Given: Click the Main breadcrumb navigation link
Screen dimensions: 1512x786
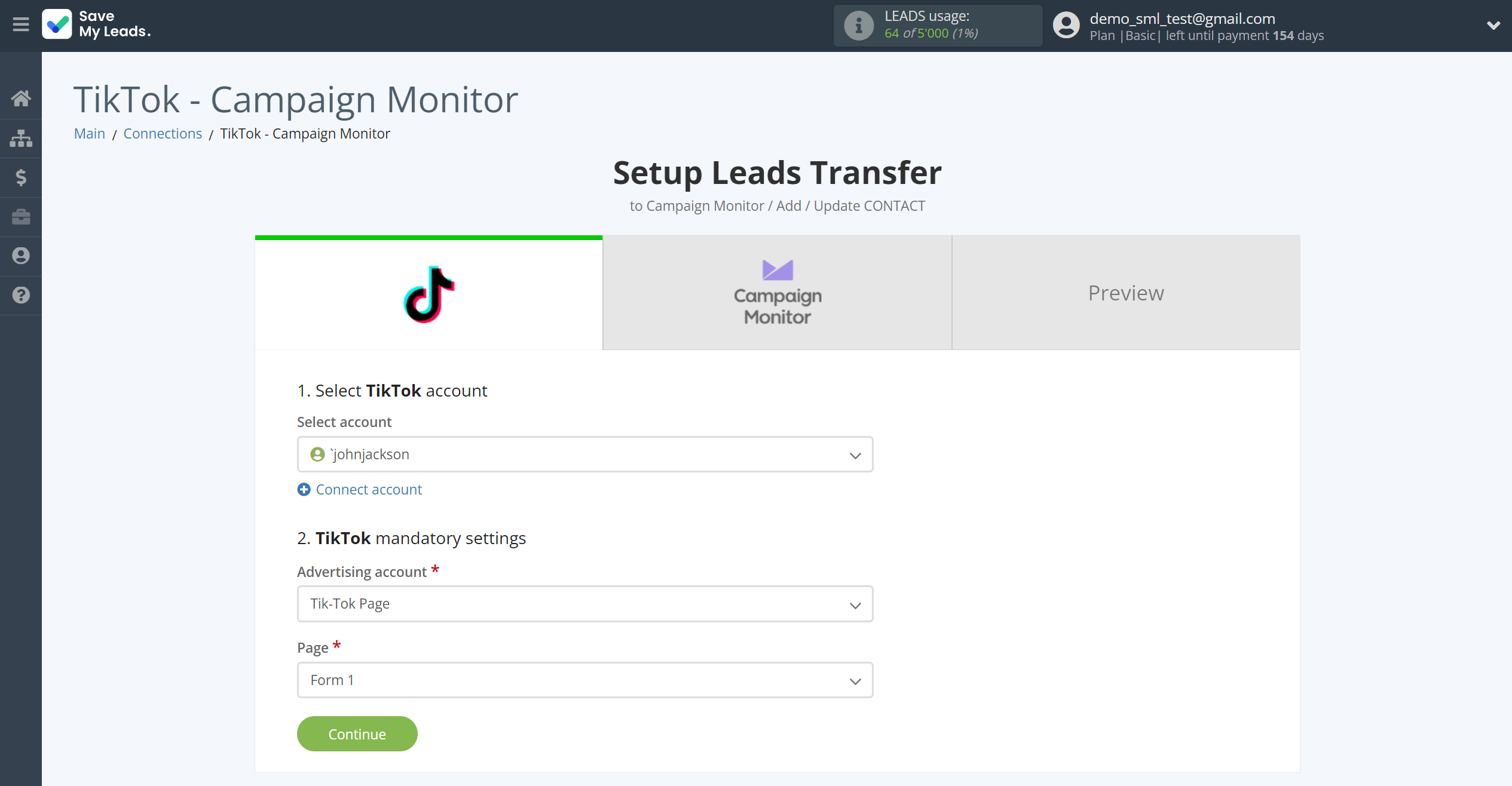Looking at the screenshot, I should [90, 133].
